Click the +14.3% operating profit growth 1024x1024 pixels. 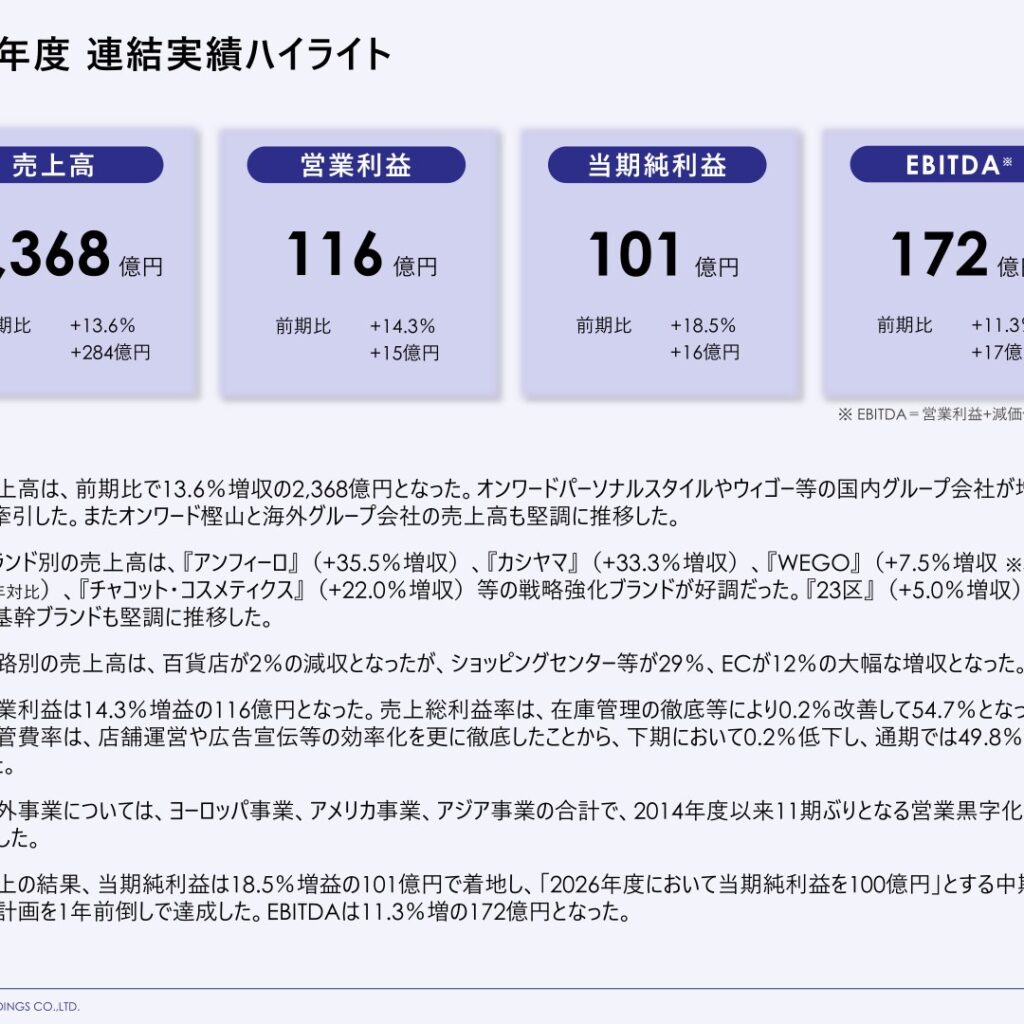[x=402, y=326]
